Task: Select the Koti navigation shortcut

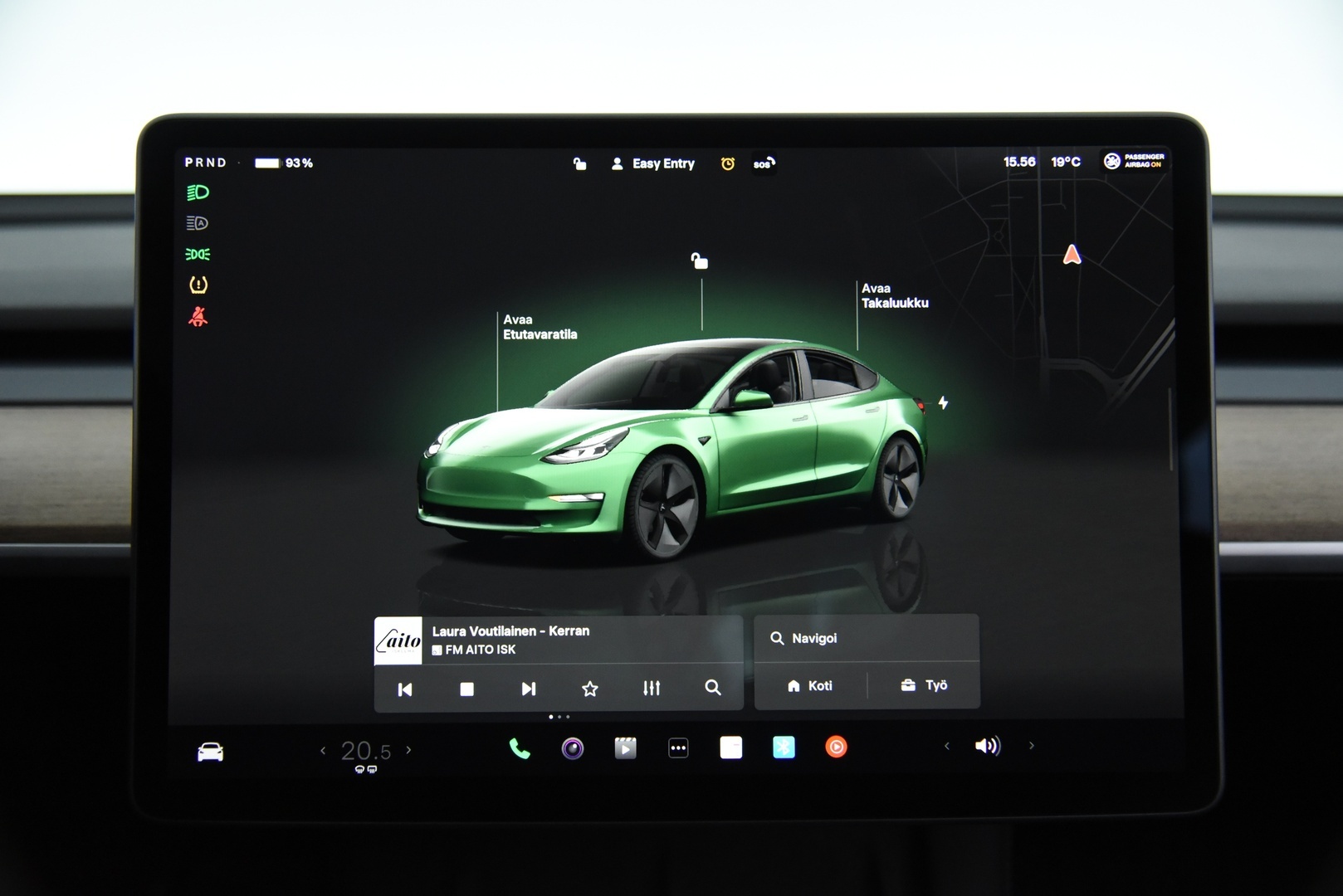Action: click(x=811, y=685)
